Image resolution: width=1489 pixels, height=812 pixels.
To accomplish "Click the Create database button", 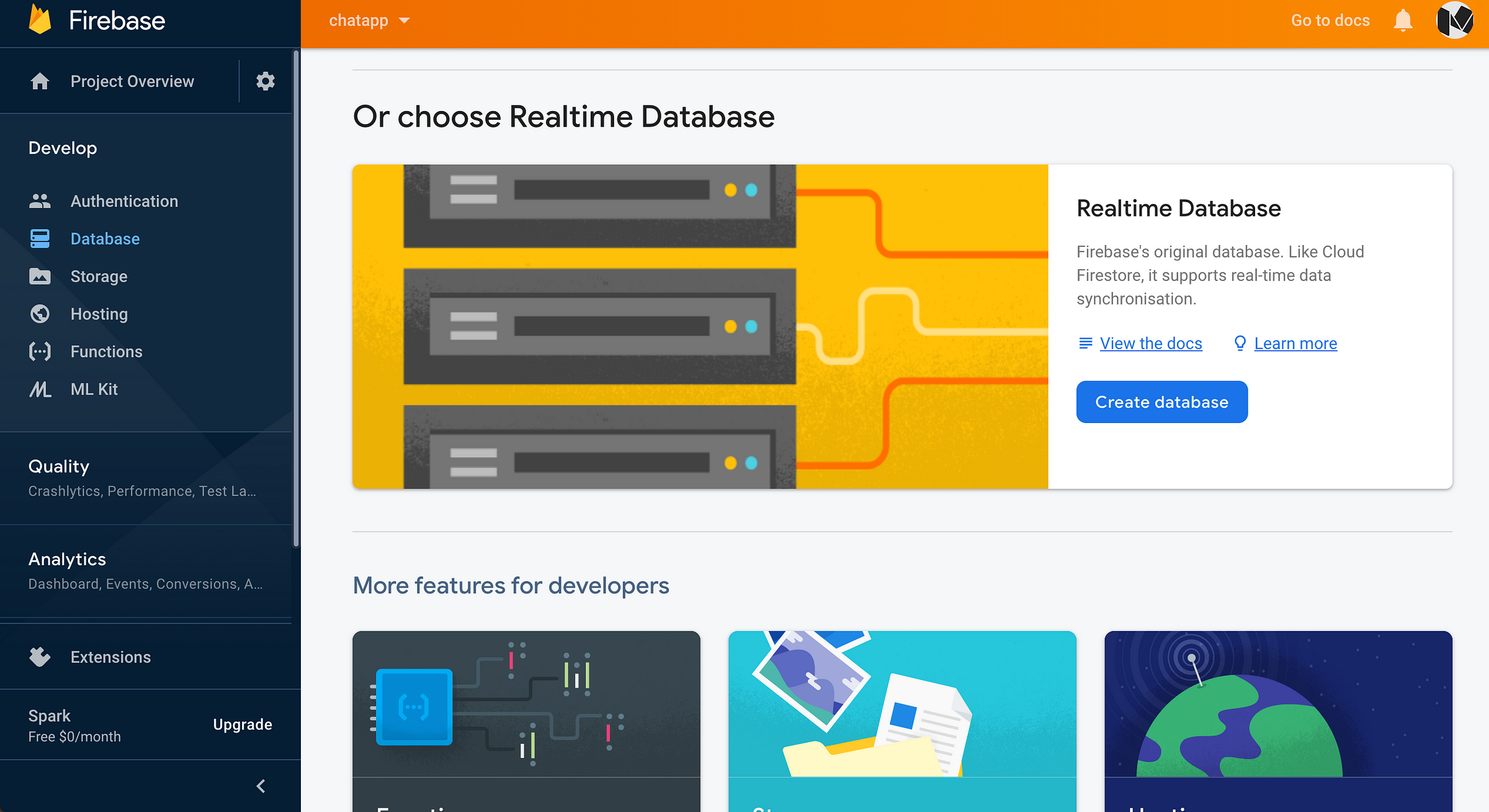I will (1161, 402).
